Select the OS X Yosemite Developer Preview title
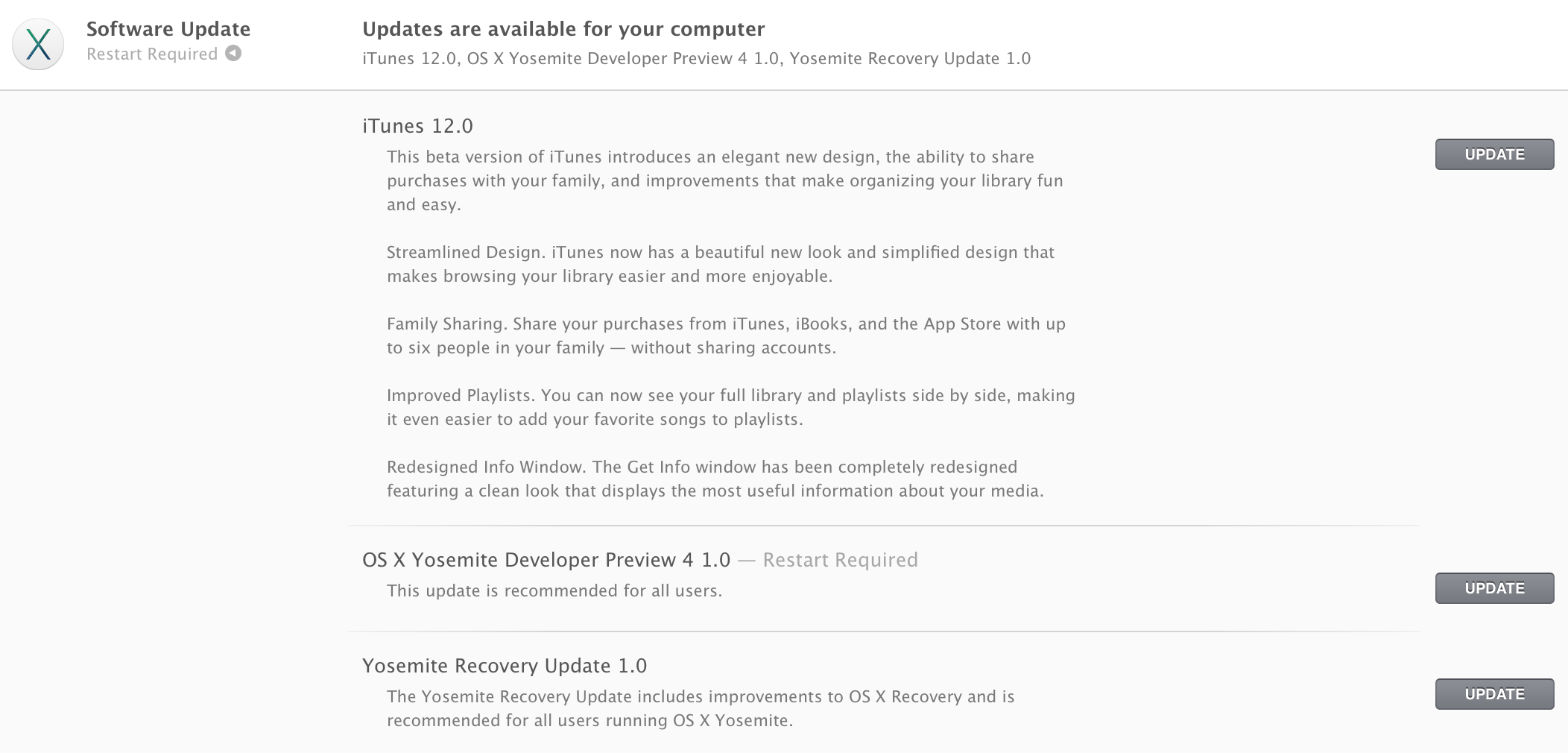 [546, 560]
